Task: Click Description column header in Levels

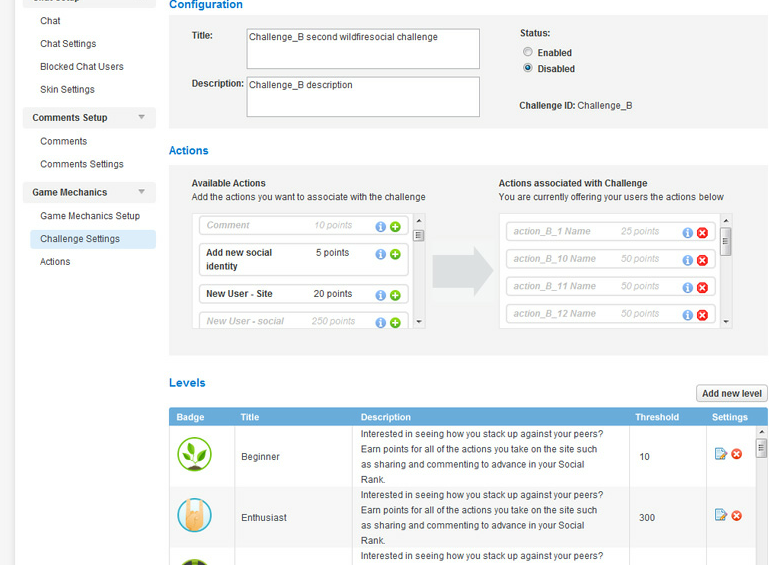Action: pyautogui.click(x=385, y=417)
